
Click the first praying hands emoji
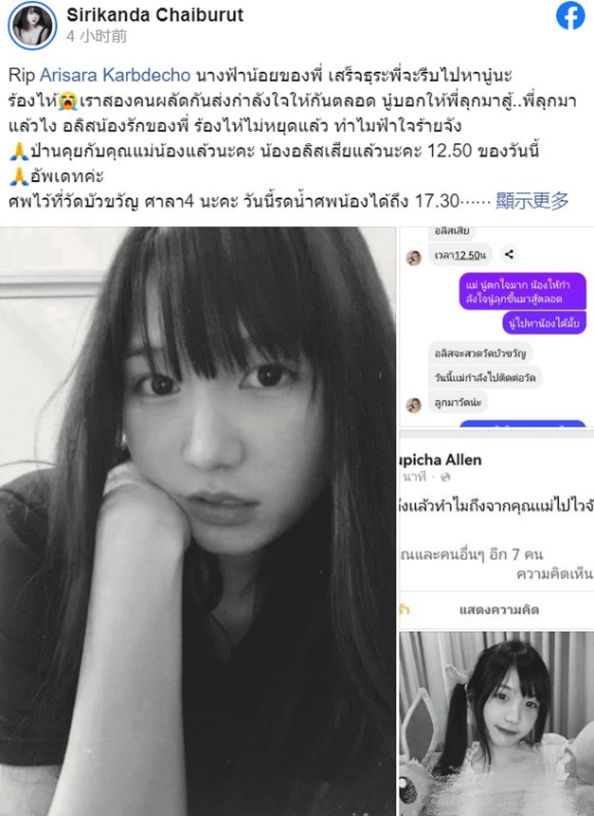pos(19,151)
